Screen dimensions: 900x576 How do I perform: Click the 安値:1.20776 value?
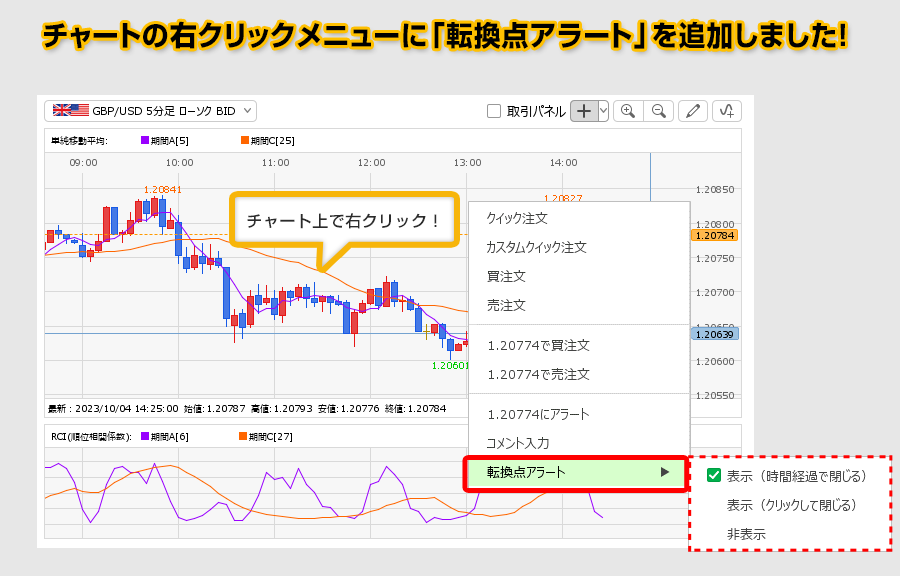pyautogui.click(x=349, y=408)
